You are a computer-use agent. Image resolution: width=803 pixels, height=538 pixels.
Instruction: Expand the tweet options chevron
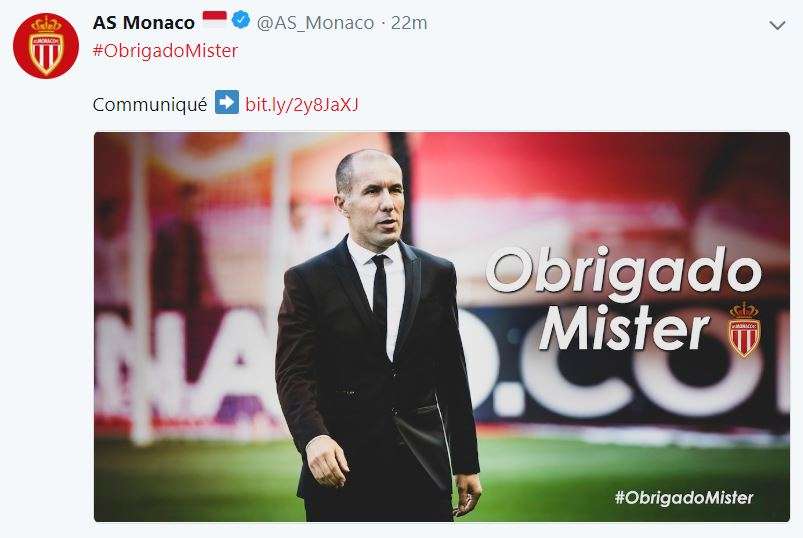pyautogui.click(x=778, y=24)
